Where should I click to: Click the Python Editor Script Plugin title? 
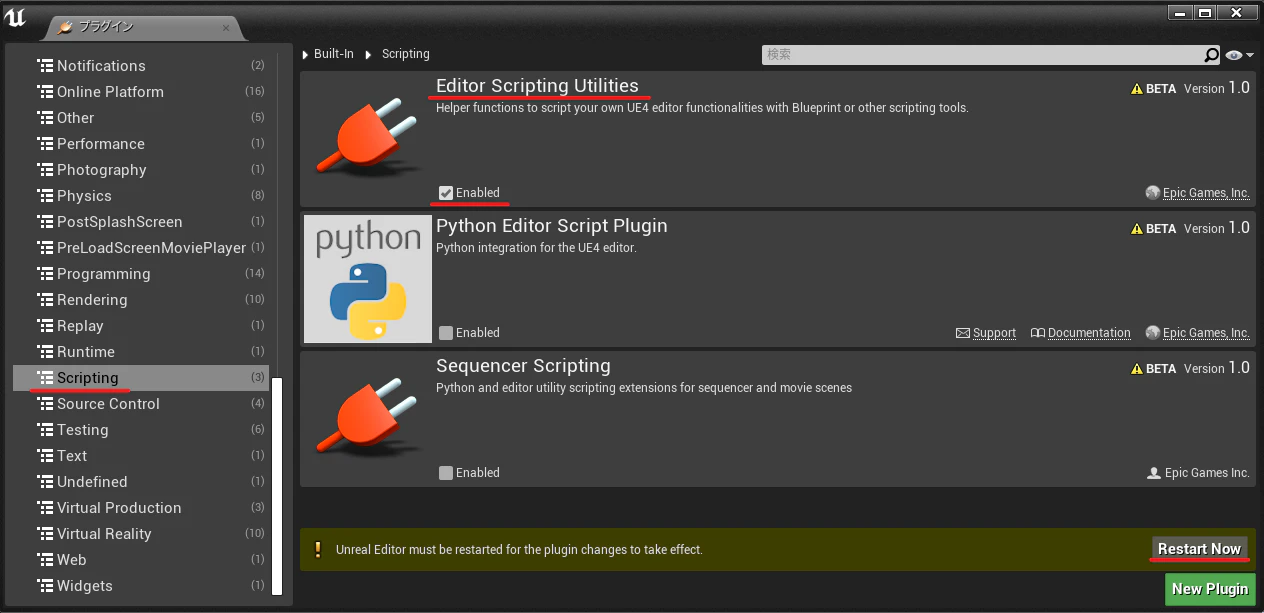(x=552, y=227)
